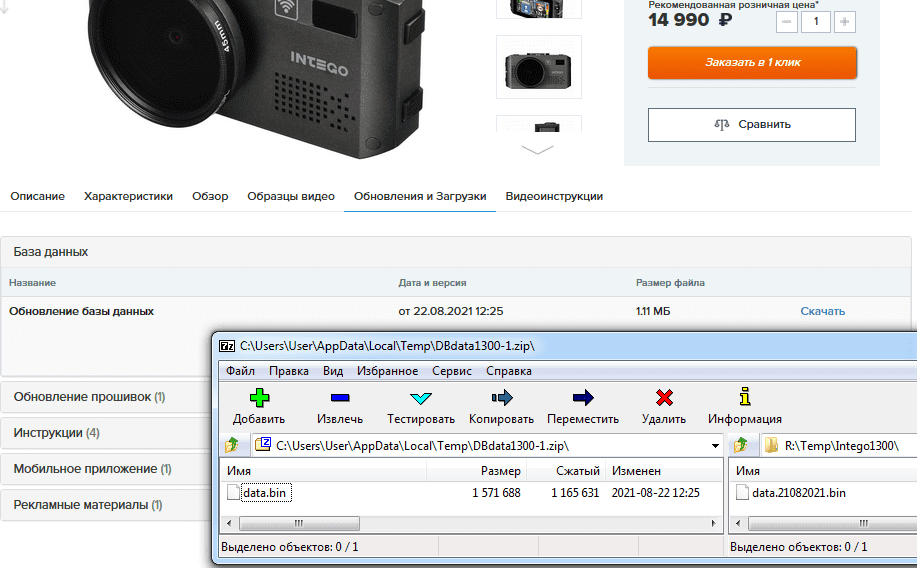Click the Move (Переместить) arrow icon

point(582,398)
